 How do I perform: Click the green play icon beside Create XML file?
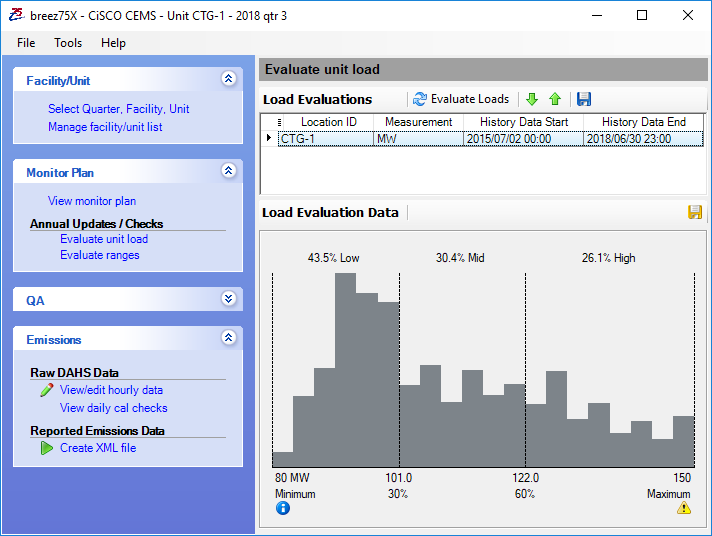[47, 448]
